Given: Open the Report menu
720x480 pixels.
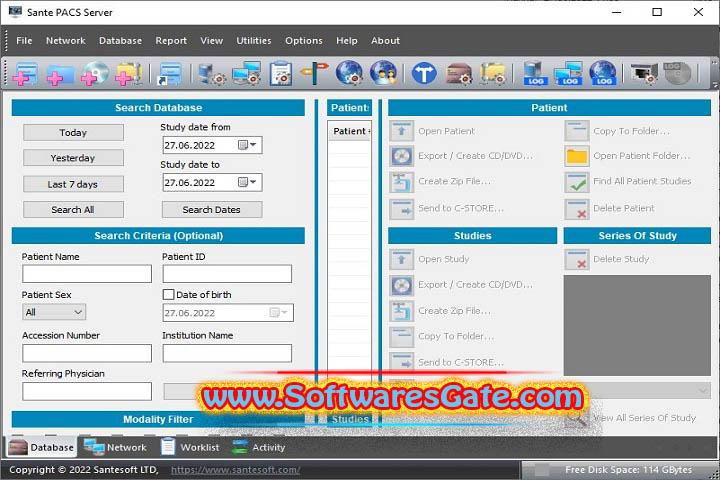Looking at the screenshot, I should [171, 40].
